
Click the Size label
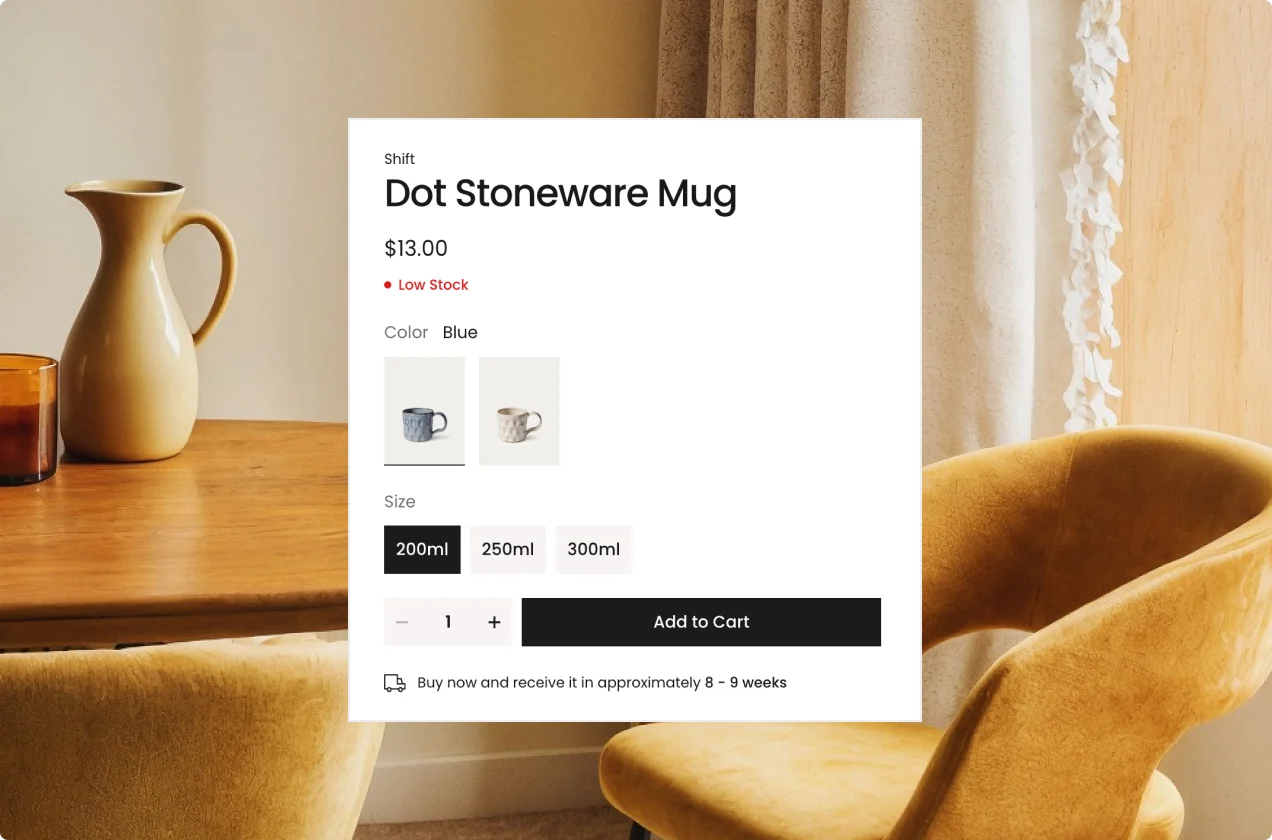400,501
